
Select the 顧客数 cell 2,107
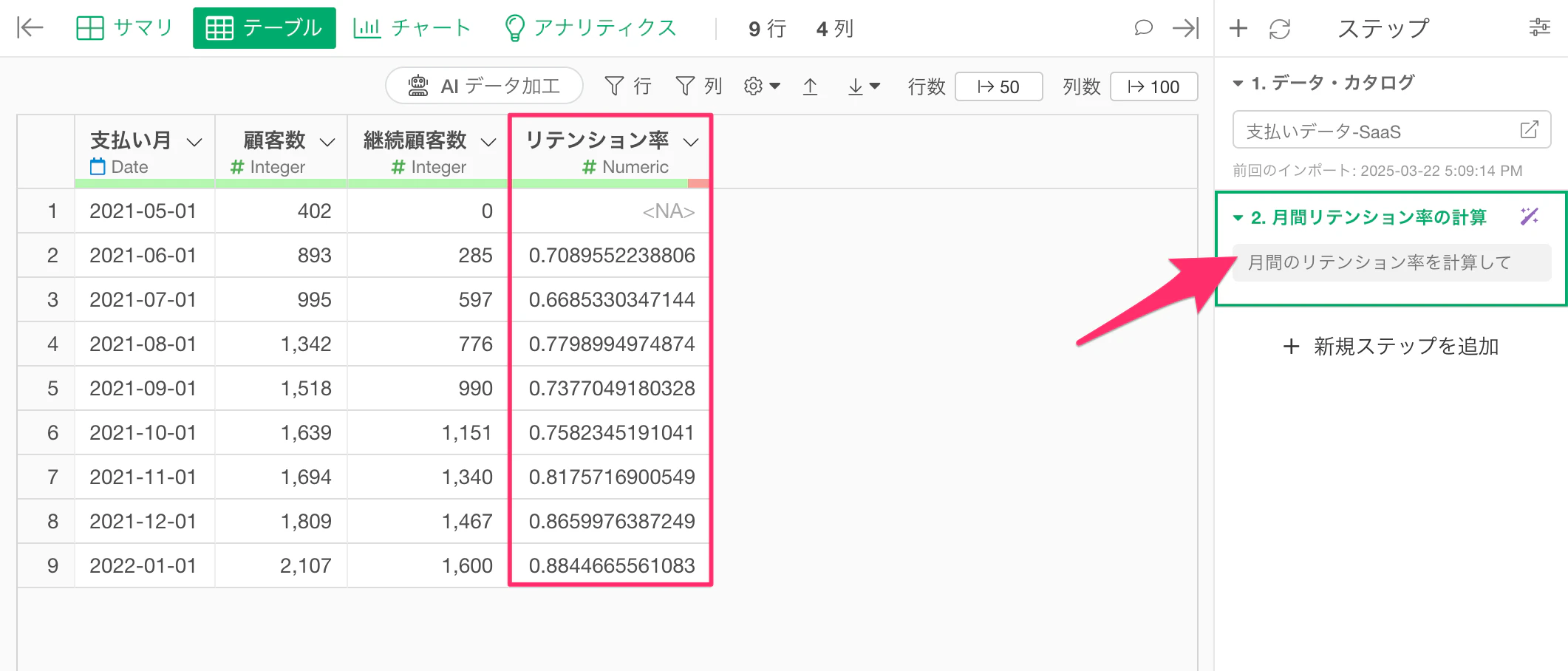pos(281,566)
